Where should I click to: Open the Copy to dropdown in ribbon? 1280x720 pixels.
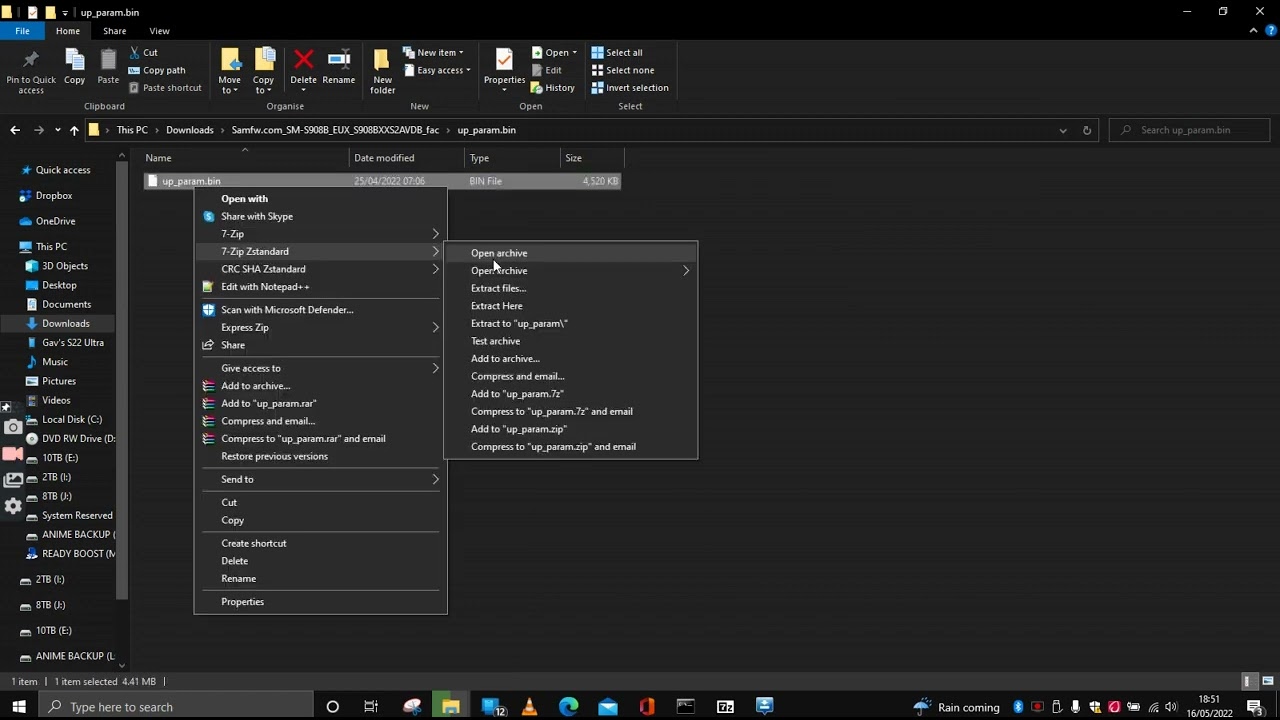point(263,70)
